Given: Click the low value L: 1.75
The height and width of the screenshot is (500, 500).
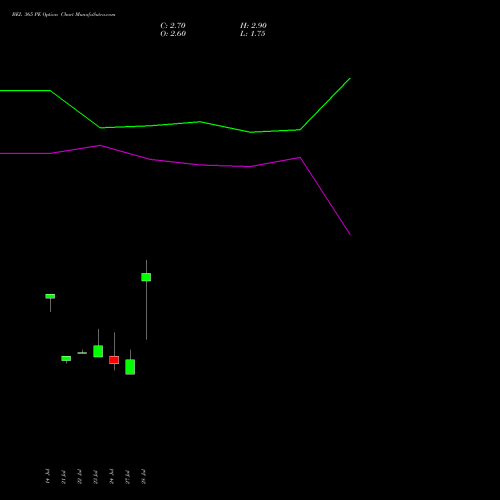Looking at the screenshot, I should point(253,34).
